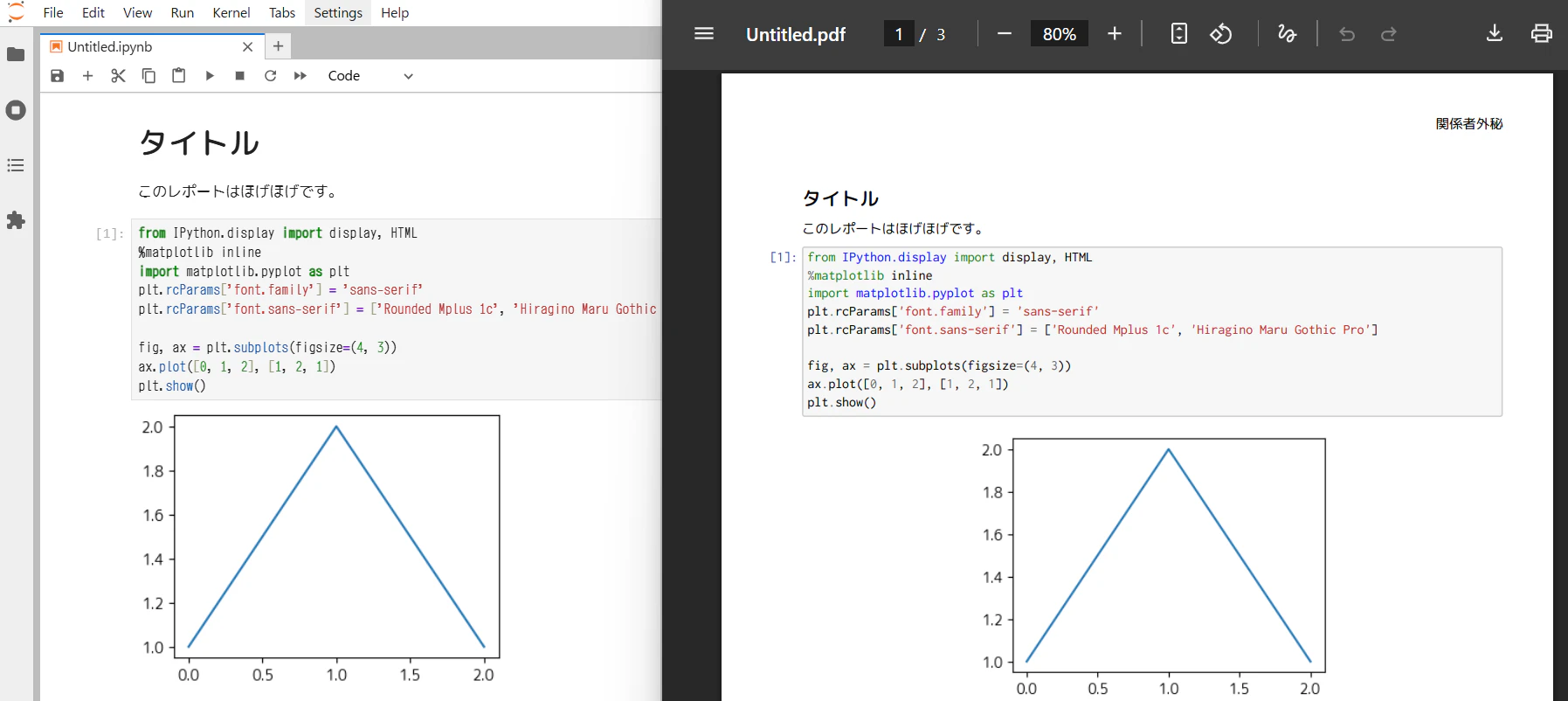Screen dimensions: 1568x701
Task: Download the PDF file
Action: (1495, 34)
